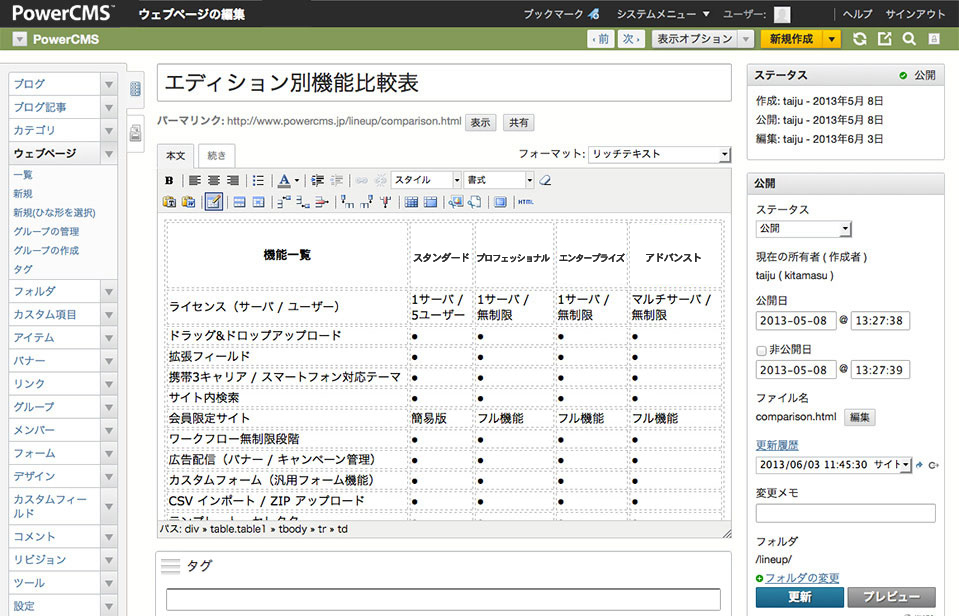Click the text color A swatch

[284, 180]
